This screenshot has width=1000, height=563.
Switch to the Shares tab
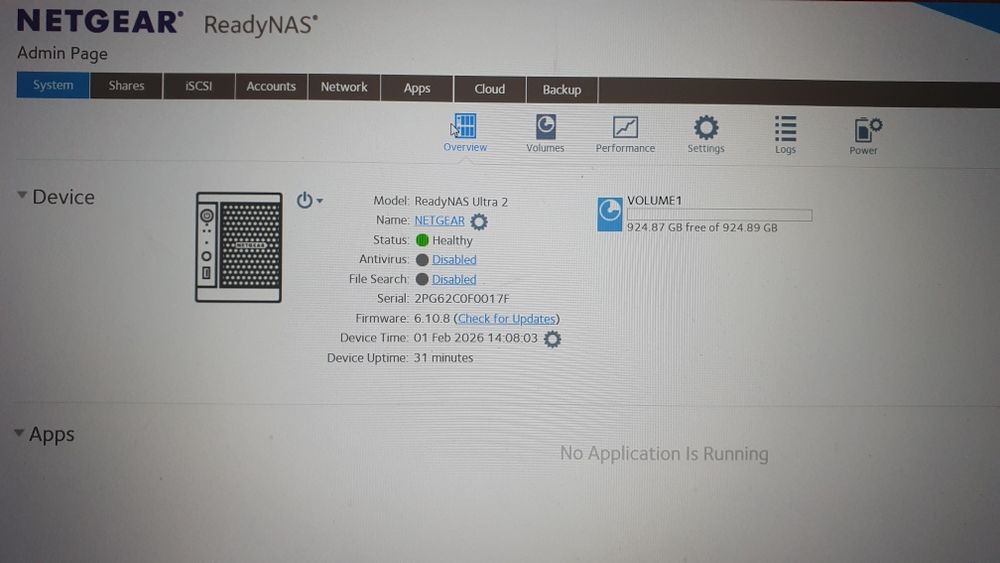pyautogui.click(x=126, y=85)
